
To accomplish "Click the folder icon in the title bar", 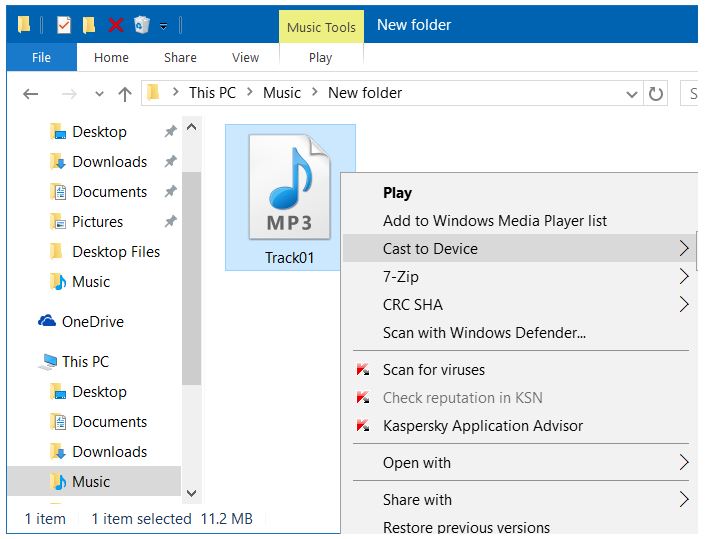I will (x=24, y=24).
